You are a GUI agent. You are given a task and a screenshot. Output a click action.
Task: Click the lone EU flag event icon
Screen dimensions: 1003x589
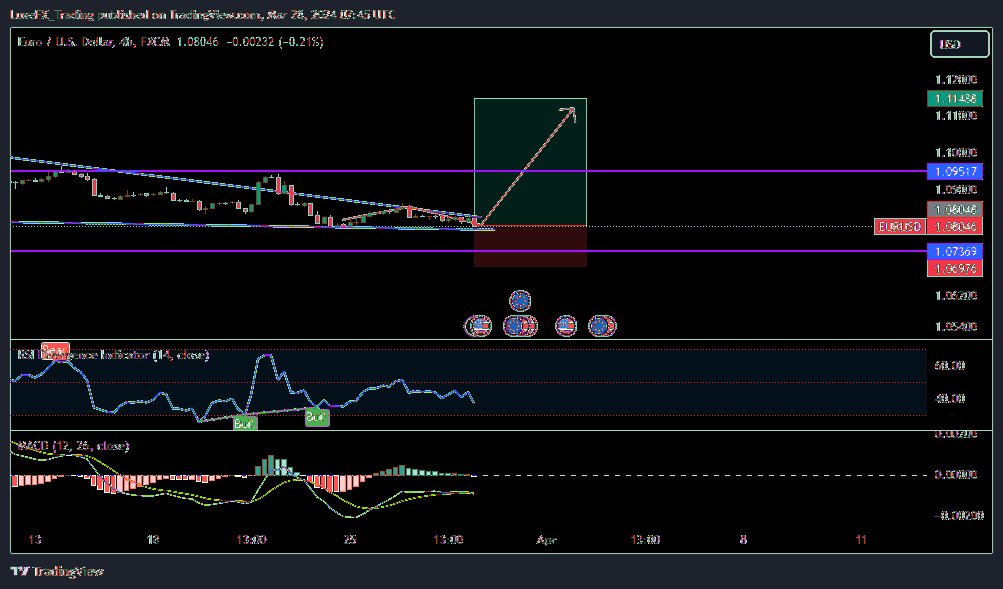[520, 300]
